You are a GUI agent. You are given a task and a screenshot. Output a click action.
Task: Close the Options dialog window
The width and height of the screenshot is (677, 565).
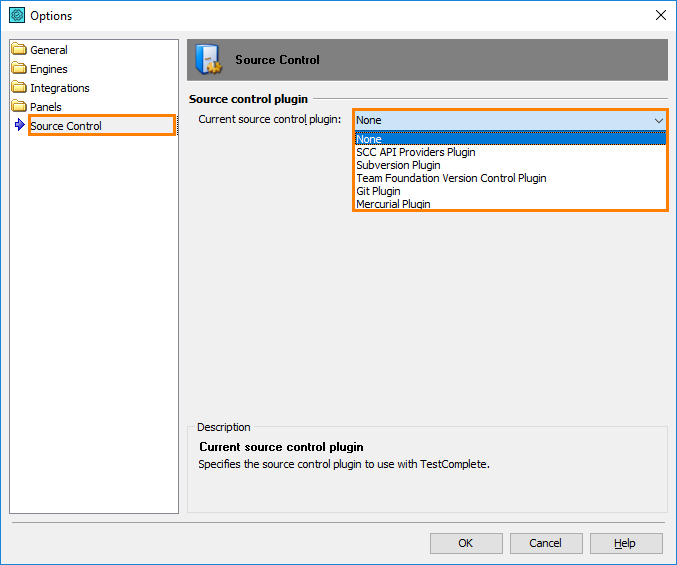[x=660, y=15]
